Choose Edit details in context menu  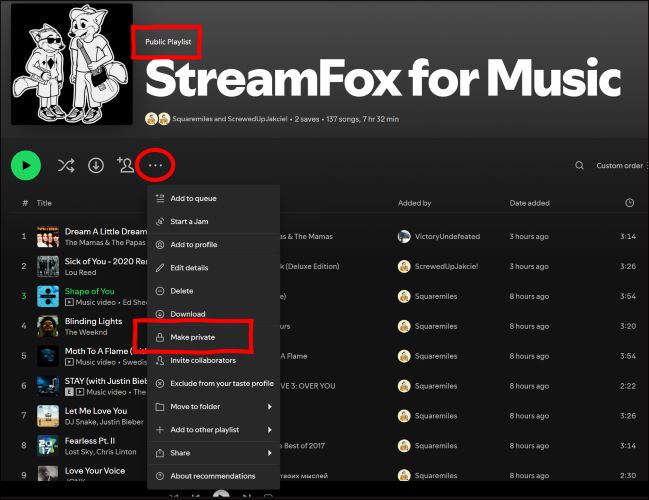[214, 268]
